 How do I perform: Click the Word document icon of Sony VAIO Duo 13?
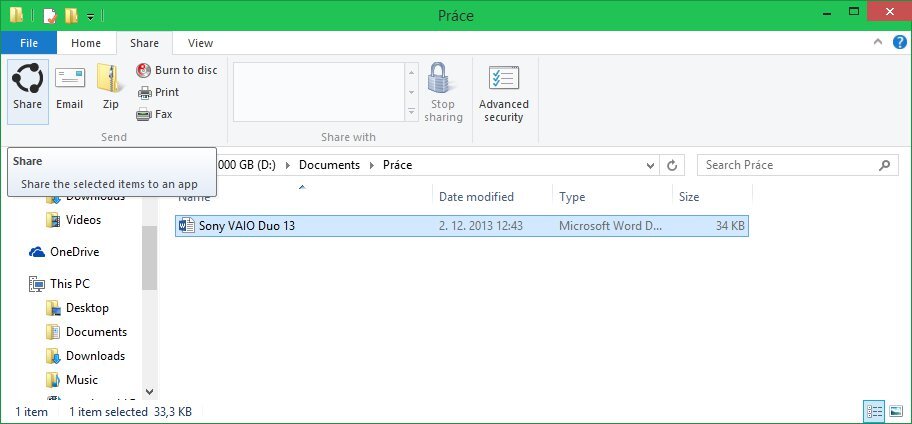[x=187, y=226]
